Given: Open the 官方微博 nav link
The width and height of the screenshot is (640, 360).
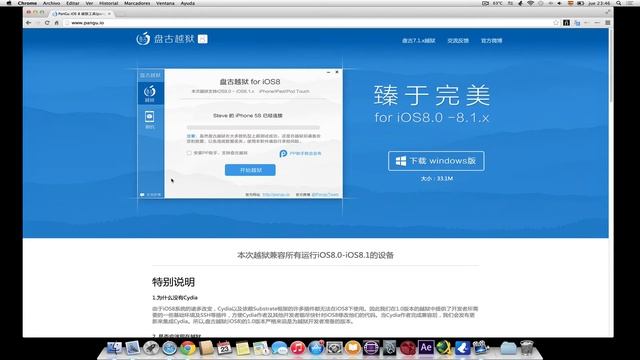Looking at the screenshot, I should coord(491,41).
